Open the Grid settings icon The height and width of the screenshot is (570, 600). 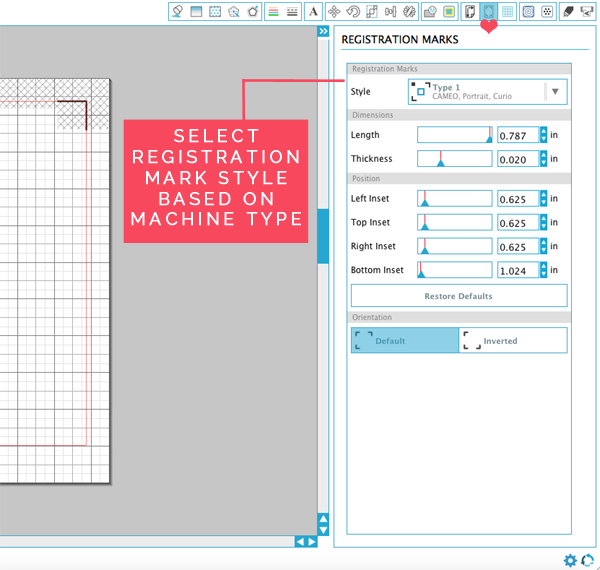(x=508, y=12)
